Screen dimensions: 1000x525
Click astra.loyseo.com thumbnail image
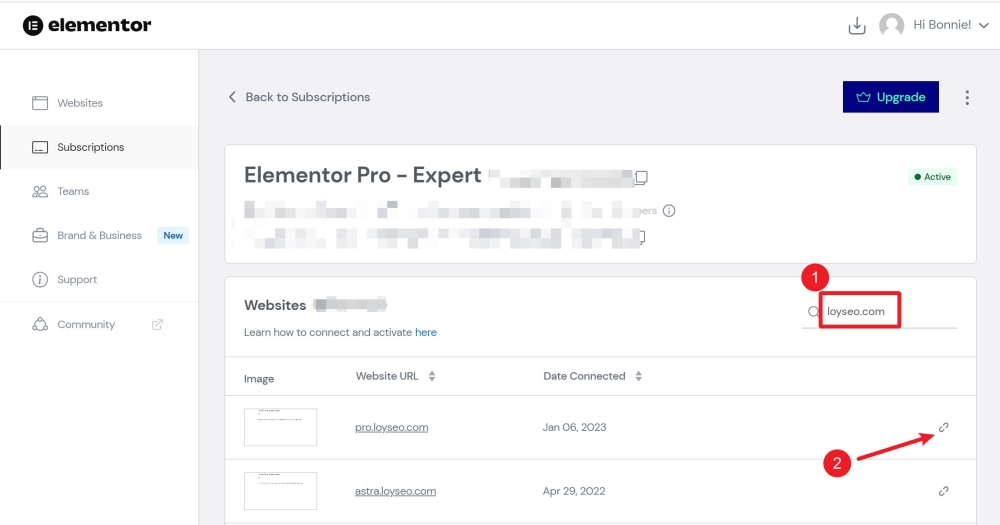point(281,491)
